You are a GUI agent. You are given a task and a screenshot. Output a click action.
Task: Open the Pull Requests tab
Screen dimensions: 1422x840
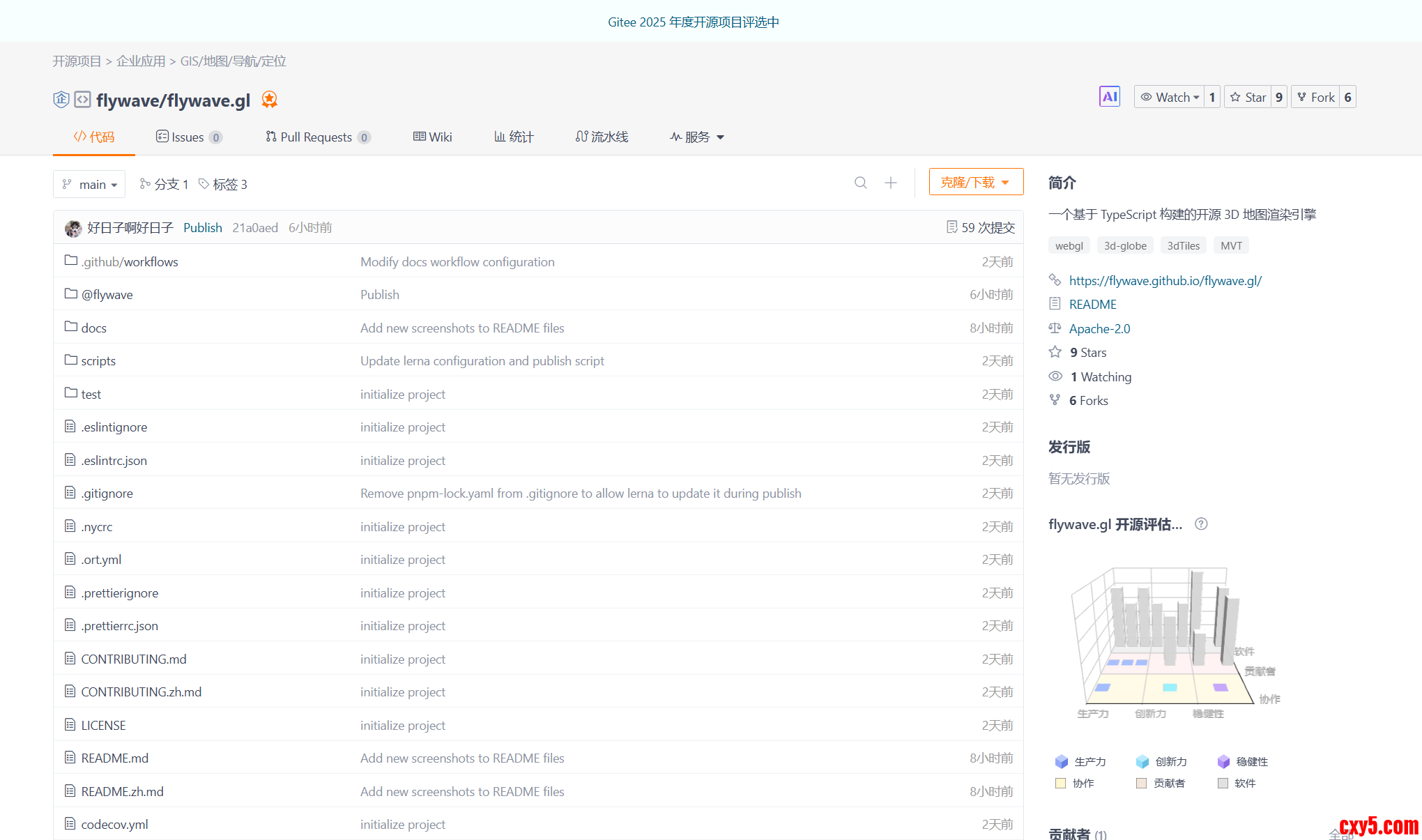tap(316, 137)
